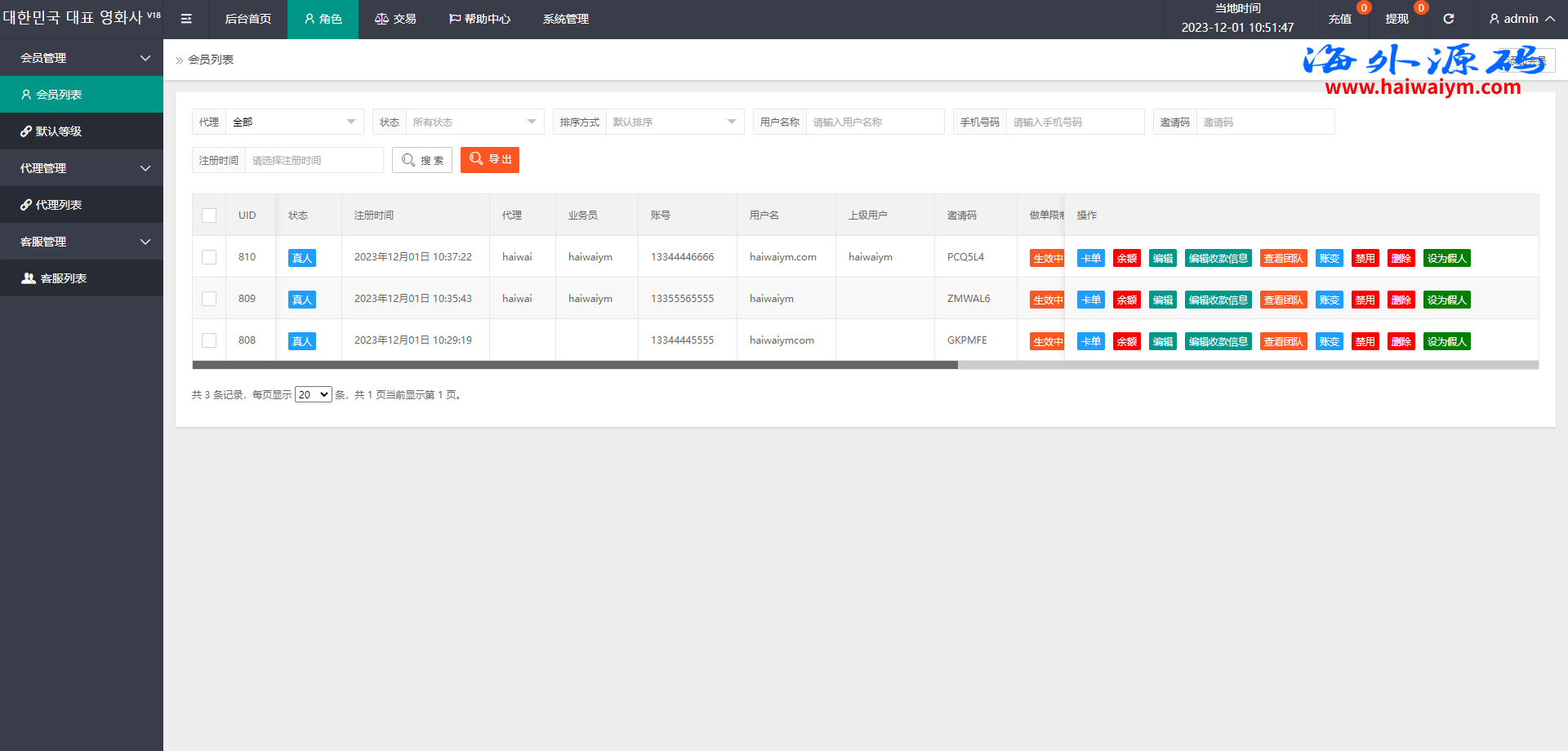Click the 提现 withdrawal notification icon
1568x751 pixels.
(x=1397, y=19)
